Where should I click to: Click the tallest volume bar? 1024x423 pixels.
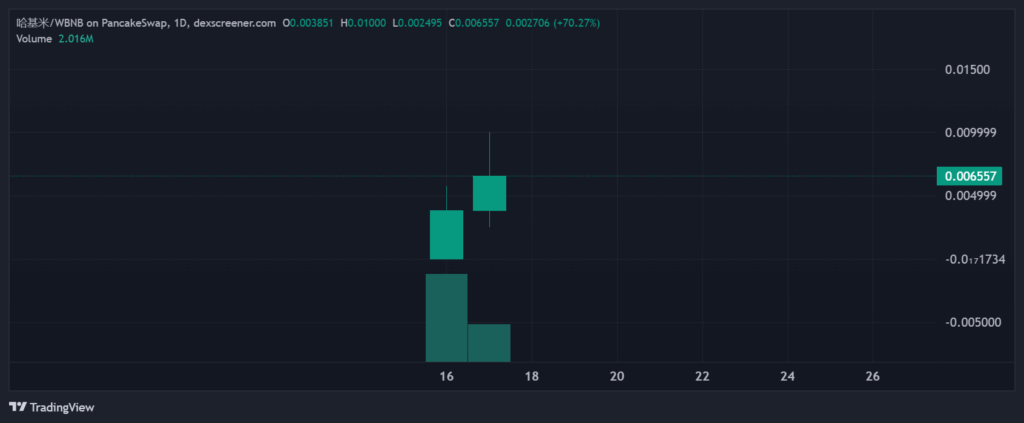click(446, 317)
